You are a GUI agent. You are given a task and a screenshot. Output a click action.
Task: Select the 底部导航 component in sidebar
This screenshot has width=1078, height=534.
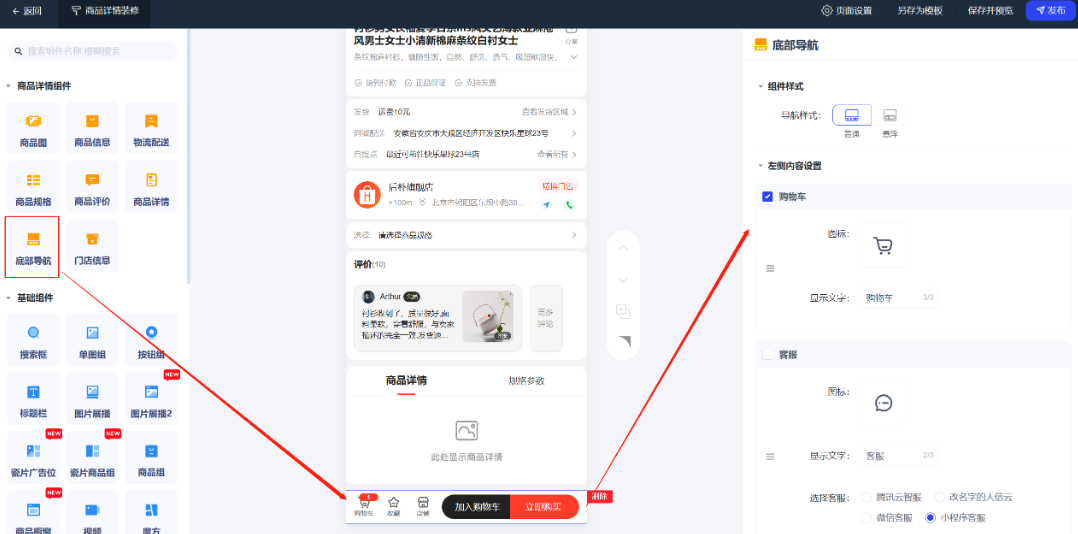33,246
